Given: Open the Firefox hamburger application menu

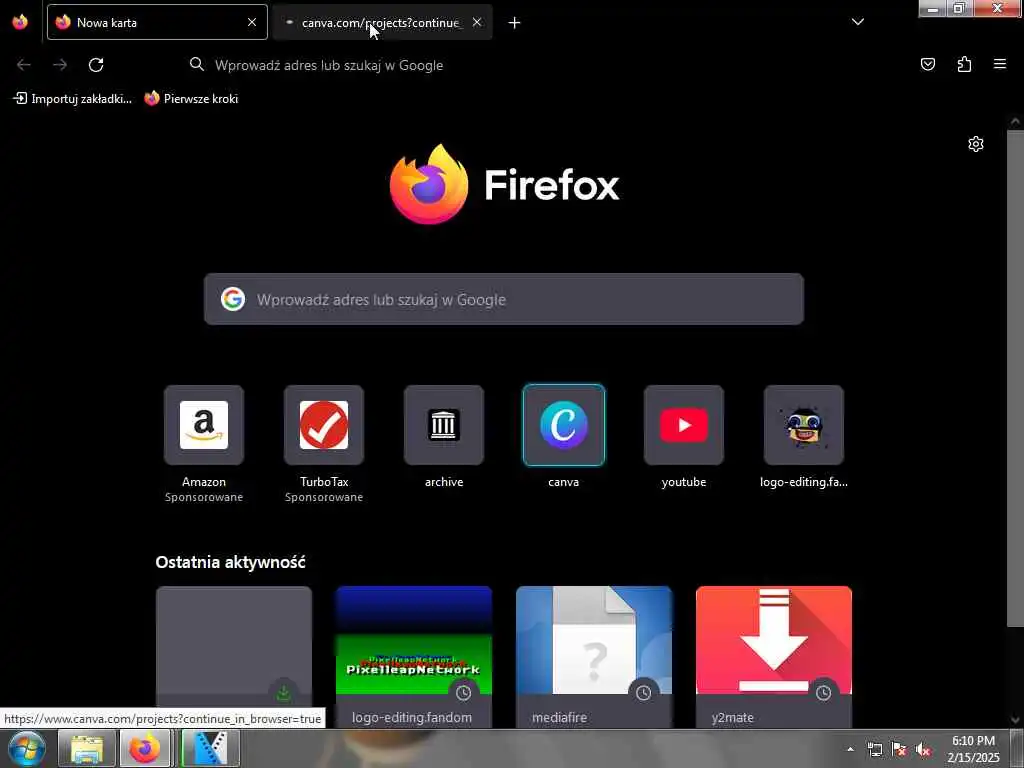Looking at the screenshot, I should (1000, 64).
